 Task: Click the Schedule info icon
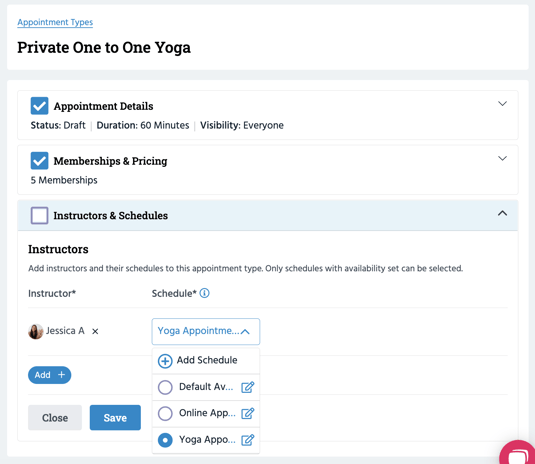coord(204,293)
